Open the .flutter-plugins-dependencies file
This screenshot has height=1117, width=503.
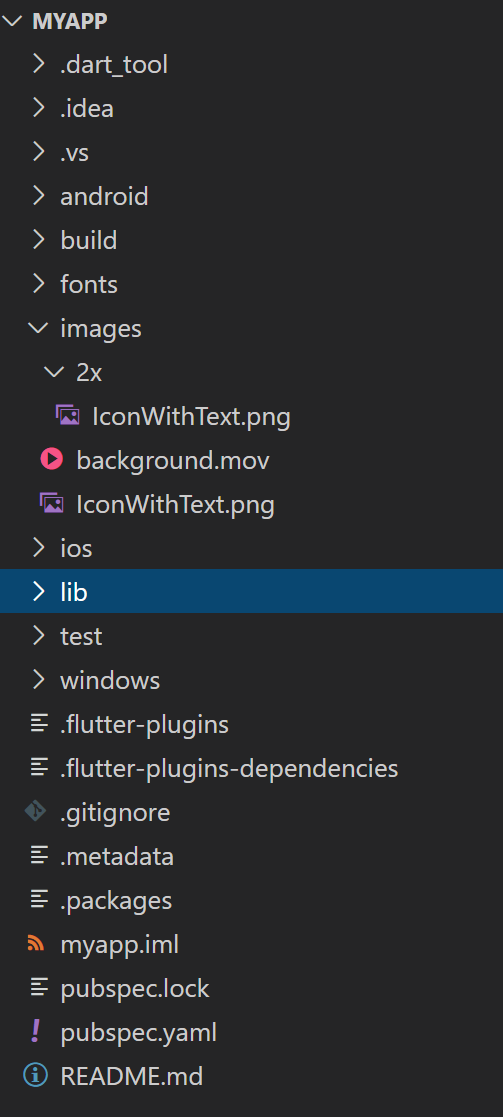[x=252, y=768]
